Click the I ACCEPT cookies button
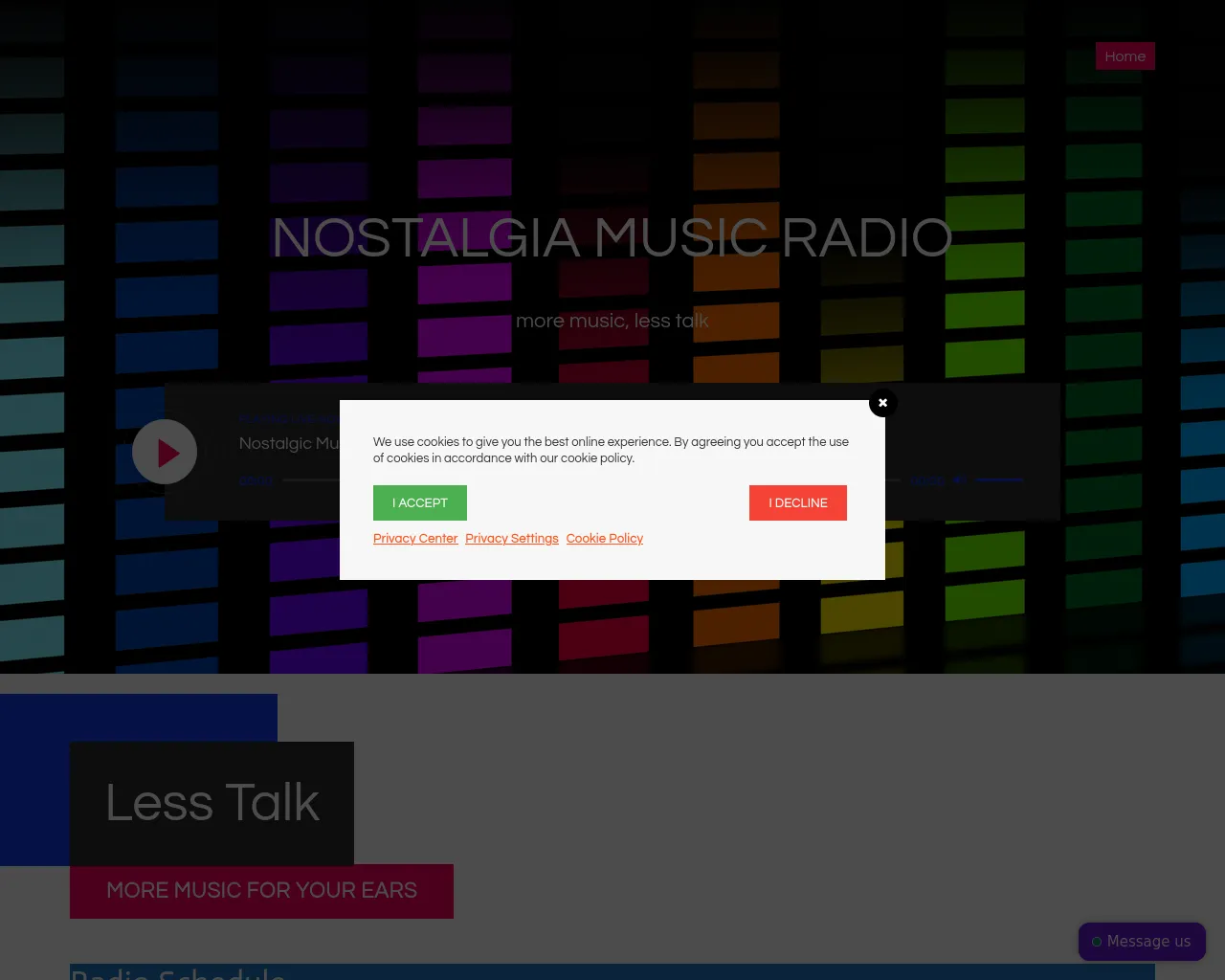 click(x=419, y=503)
